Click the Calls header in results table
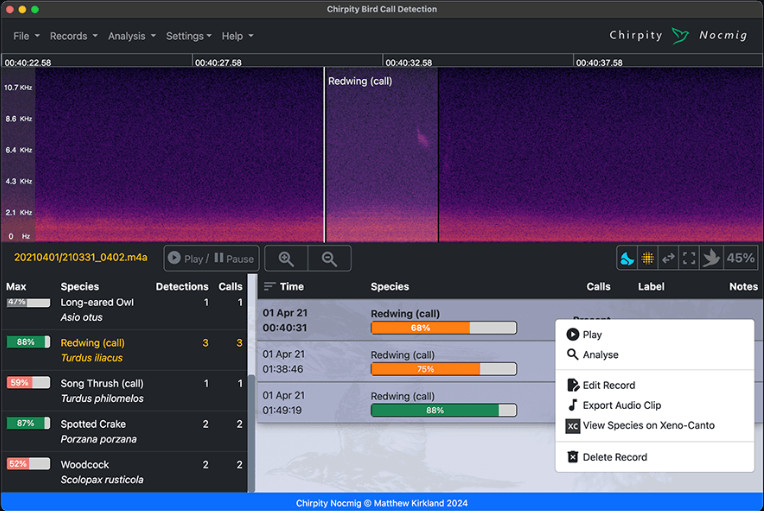The height and width of the screenshot is (511, 764). (x=598, y=286)
